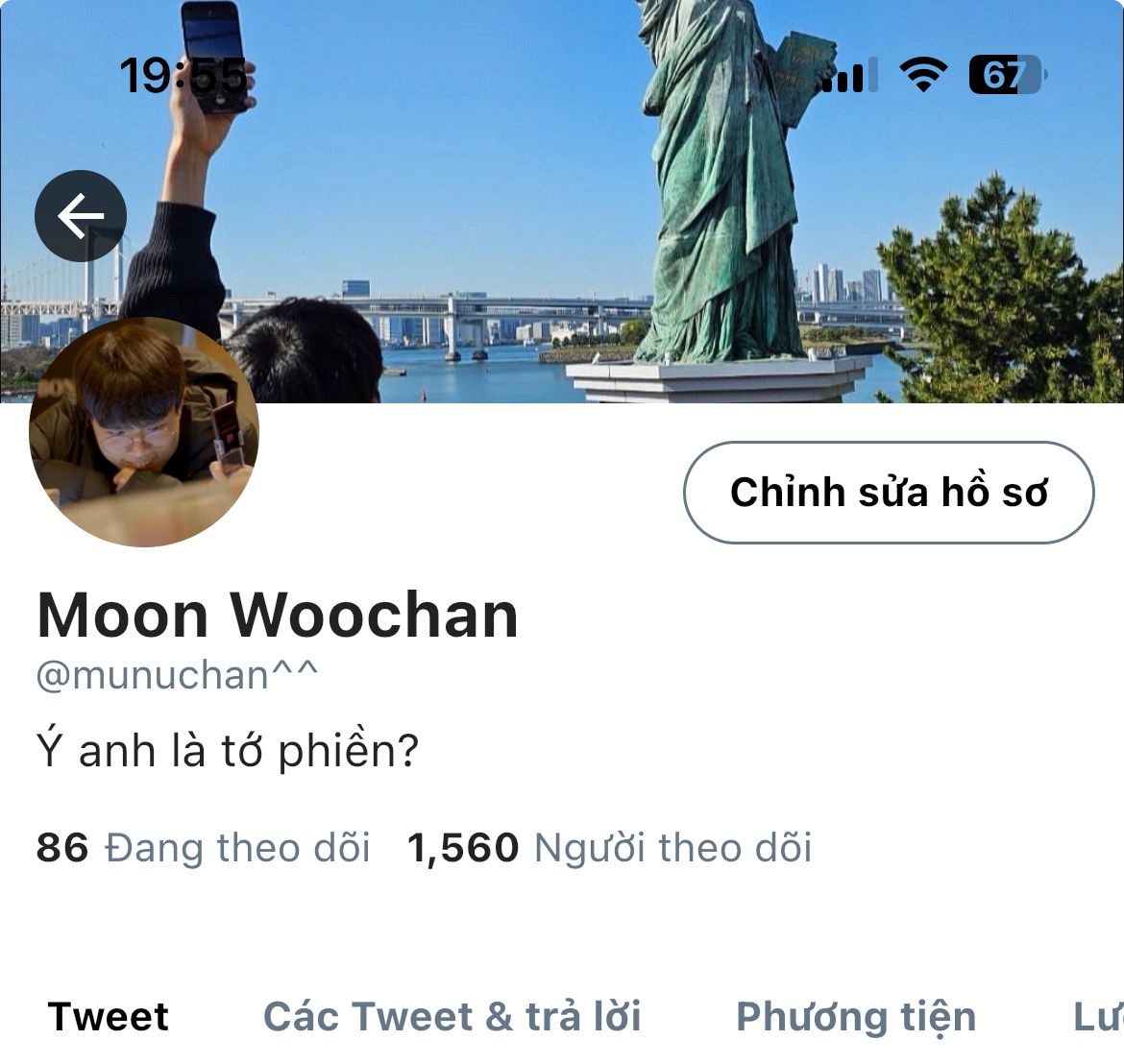Open Moon Woochan's profile avatar photo
Viewport: 1124px width, 1064px height.
coord(143,432)
